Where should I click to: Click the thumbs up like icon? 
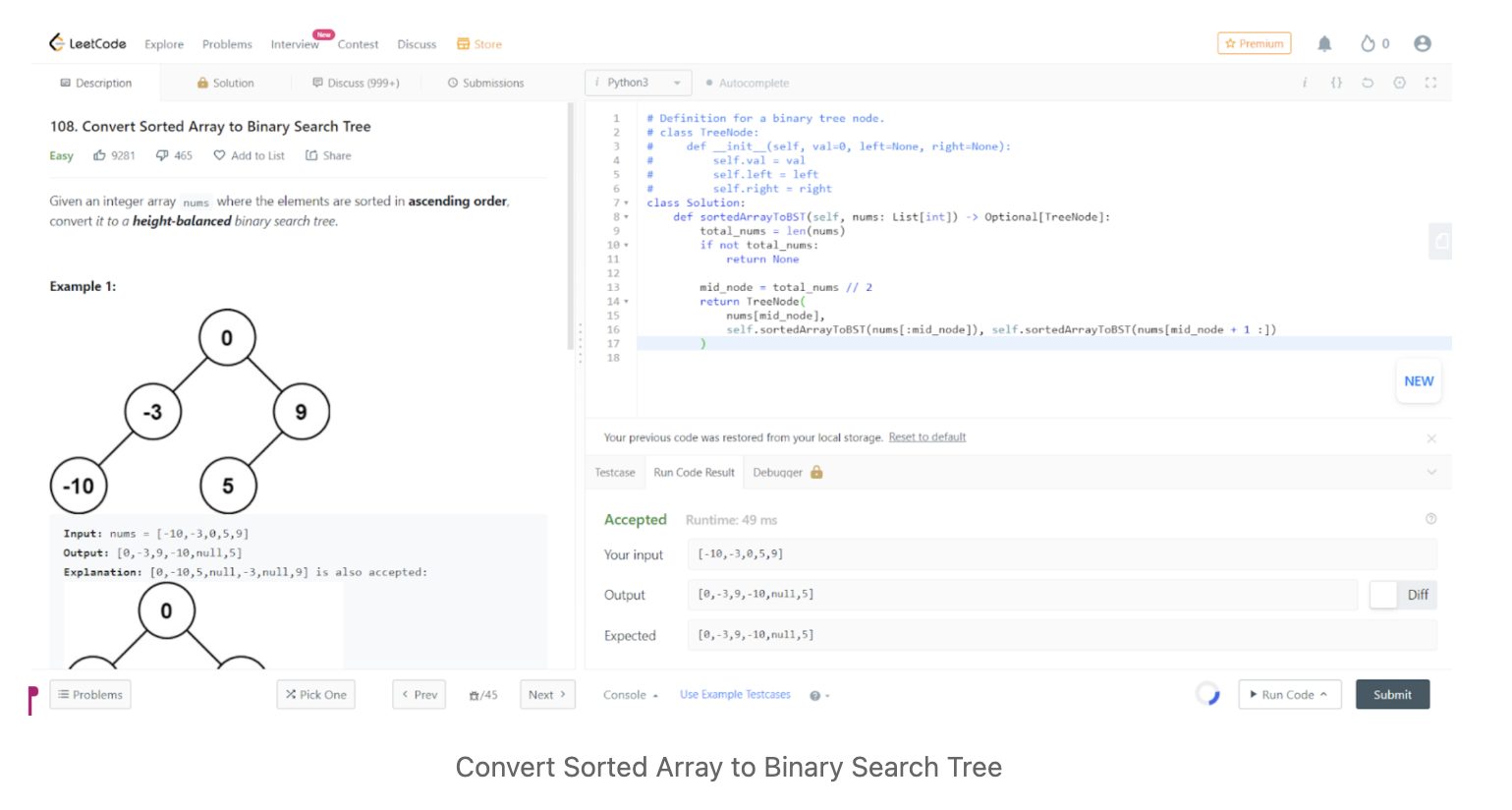(x=99, y=155)
